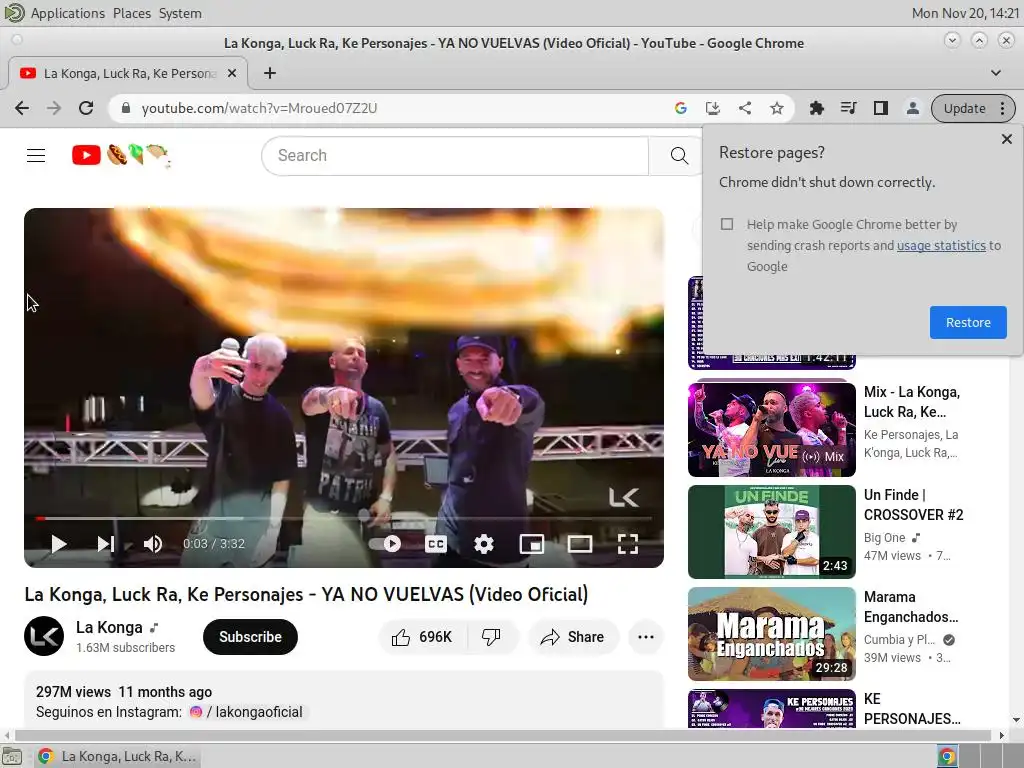Screen dimensions: 1024x768
Task: Open La Konga channel name link
Action: pos(109,628)
